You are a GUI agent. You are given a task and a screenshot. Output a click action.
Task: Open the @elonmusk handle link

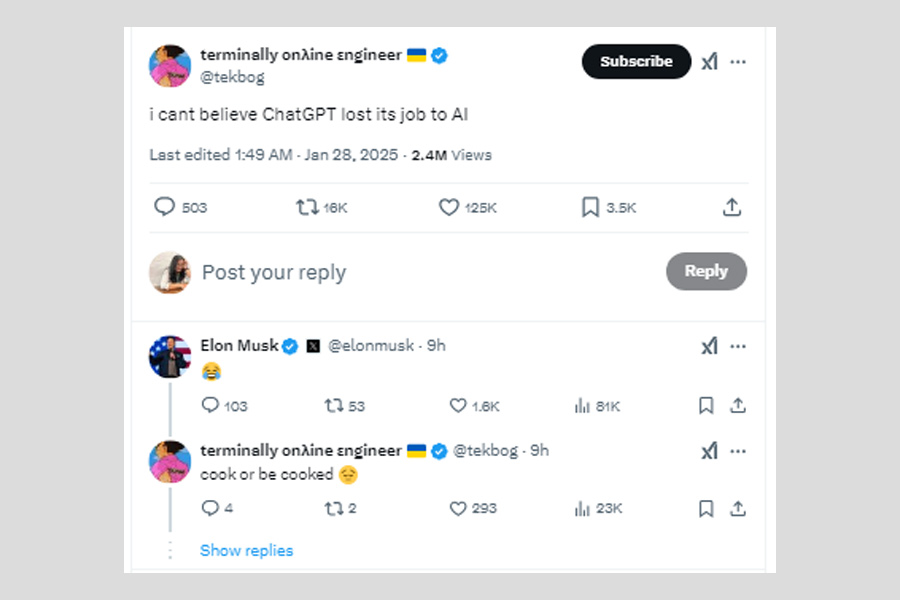(x=371, y=345)
